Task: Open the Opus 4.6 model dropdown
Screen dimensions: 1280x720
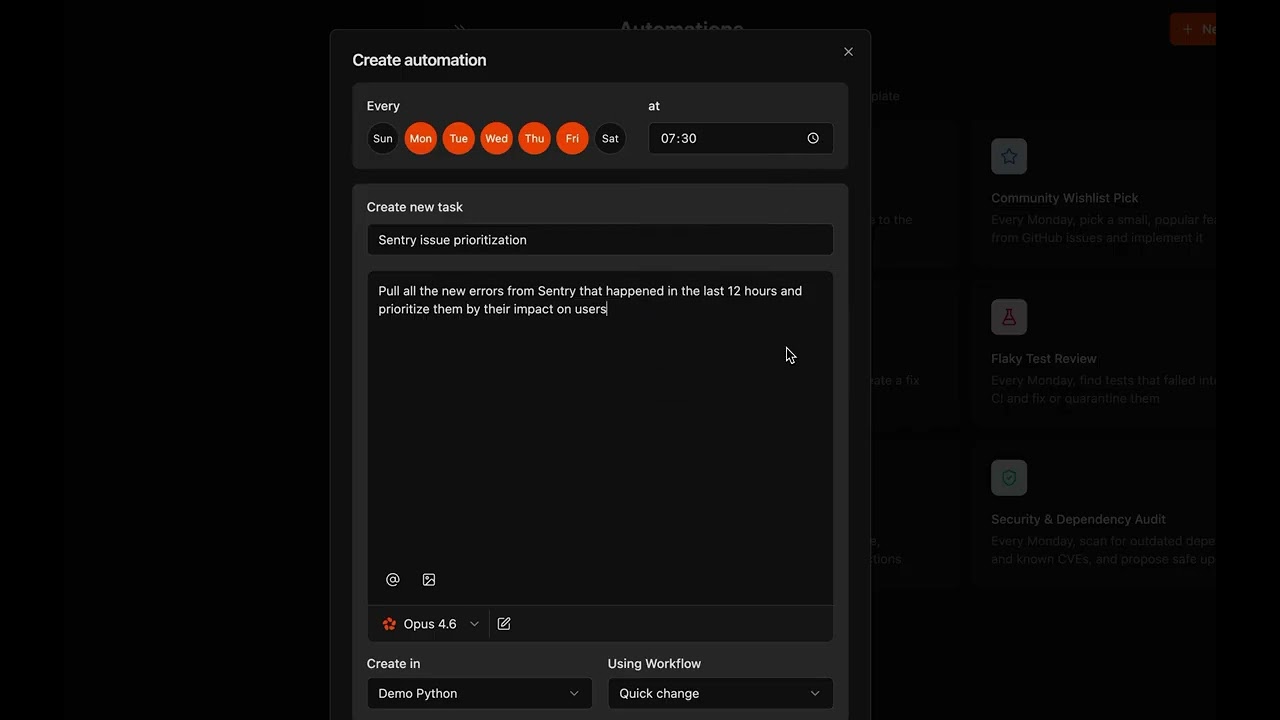Action: 430,624
